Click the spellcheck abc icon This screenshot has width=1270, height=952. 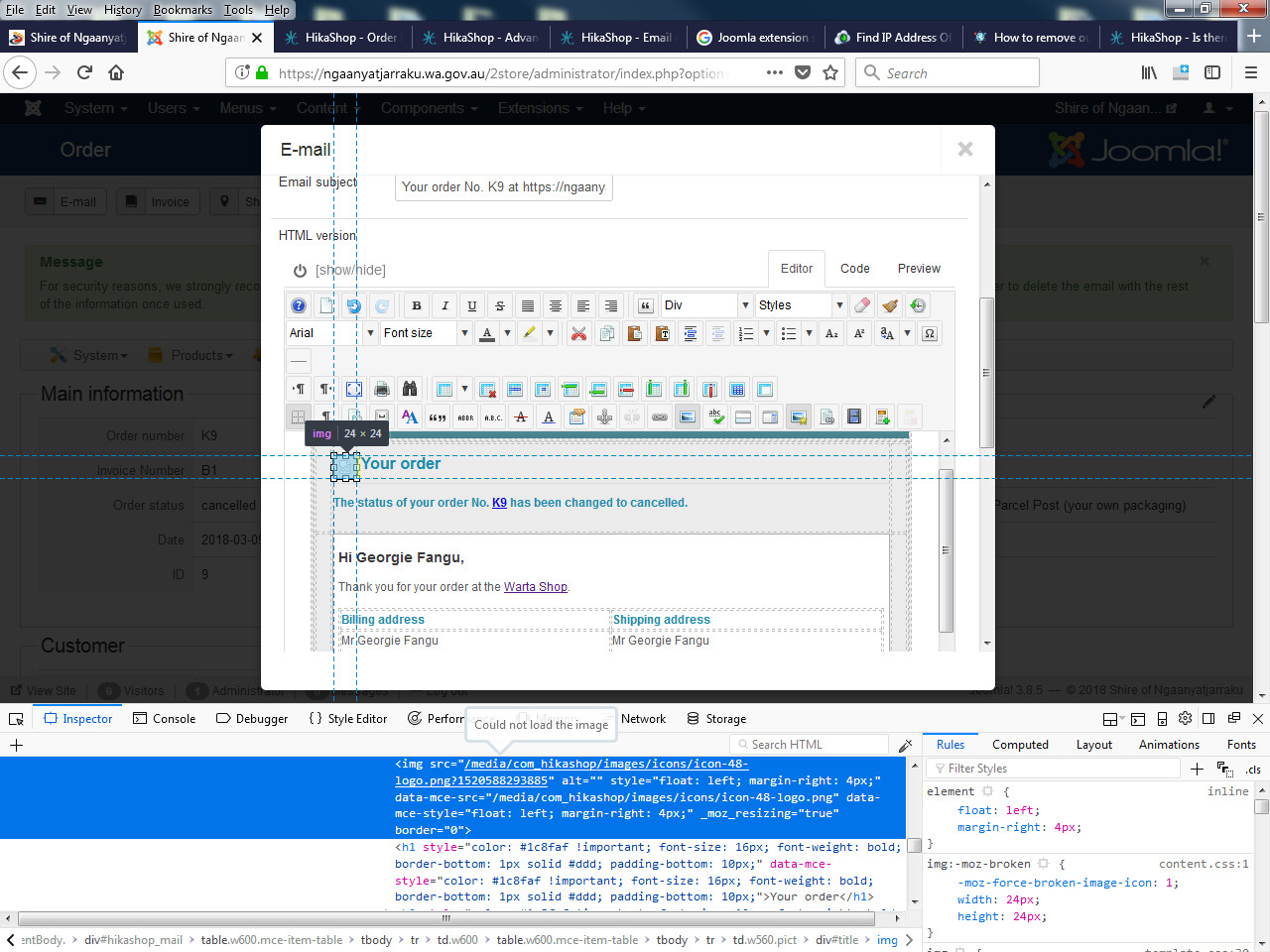(x=715, y=417)
